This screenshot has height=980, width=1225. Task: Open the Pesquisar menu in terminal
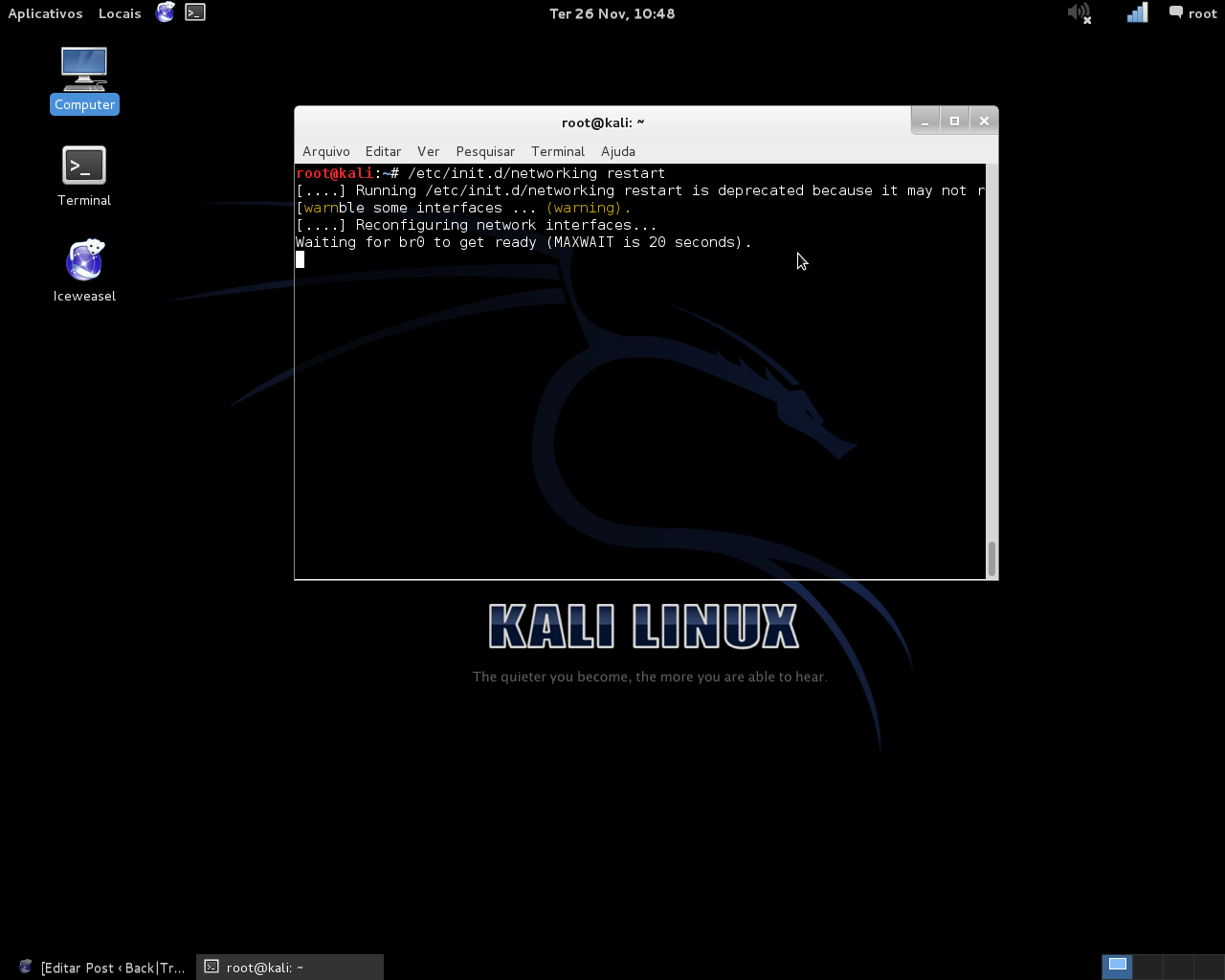[485, 151]
